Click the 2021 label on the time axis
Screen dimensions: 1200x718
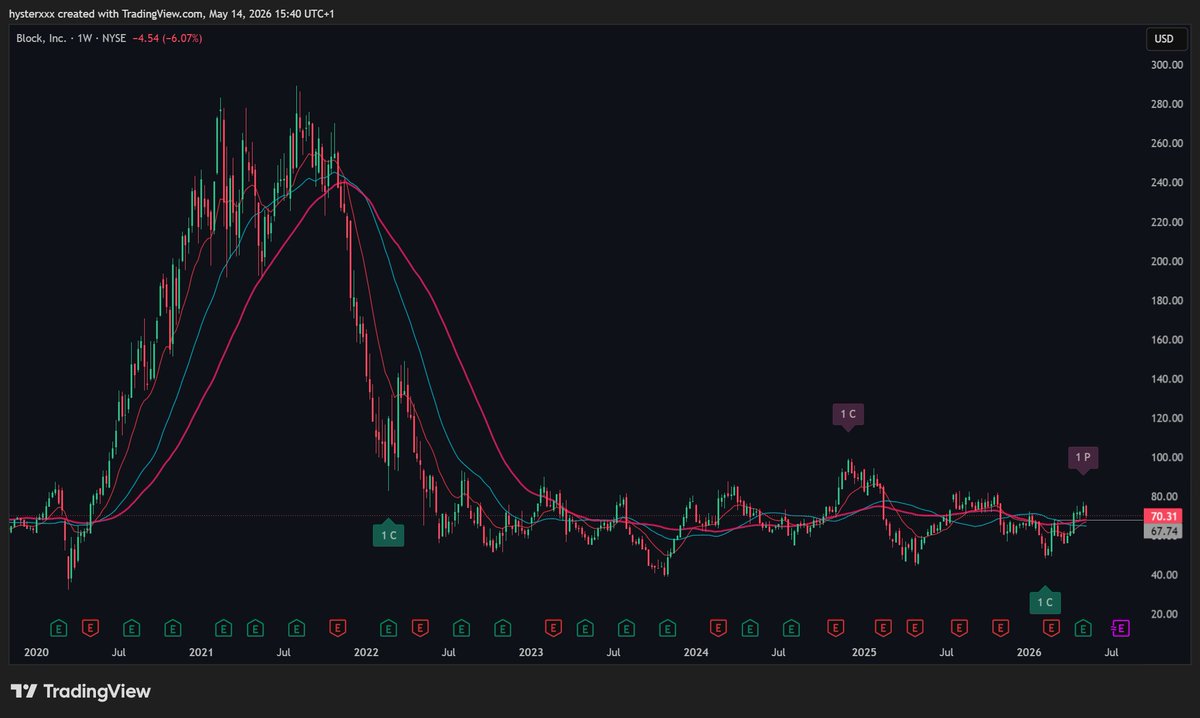[x=201, y=652]
